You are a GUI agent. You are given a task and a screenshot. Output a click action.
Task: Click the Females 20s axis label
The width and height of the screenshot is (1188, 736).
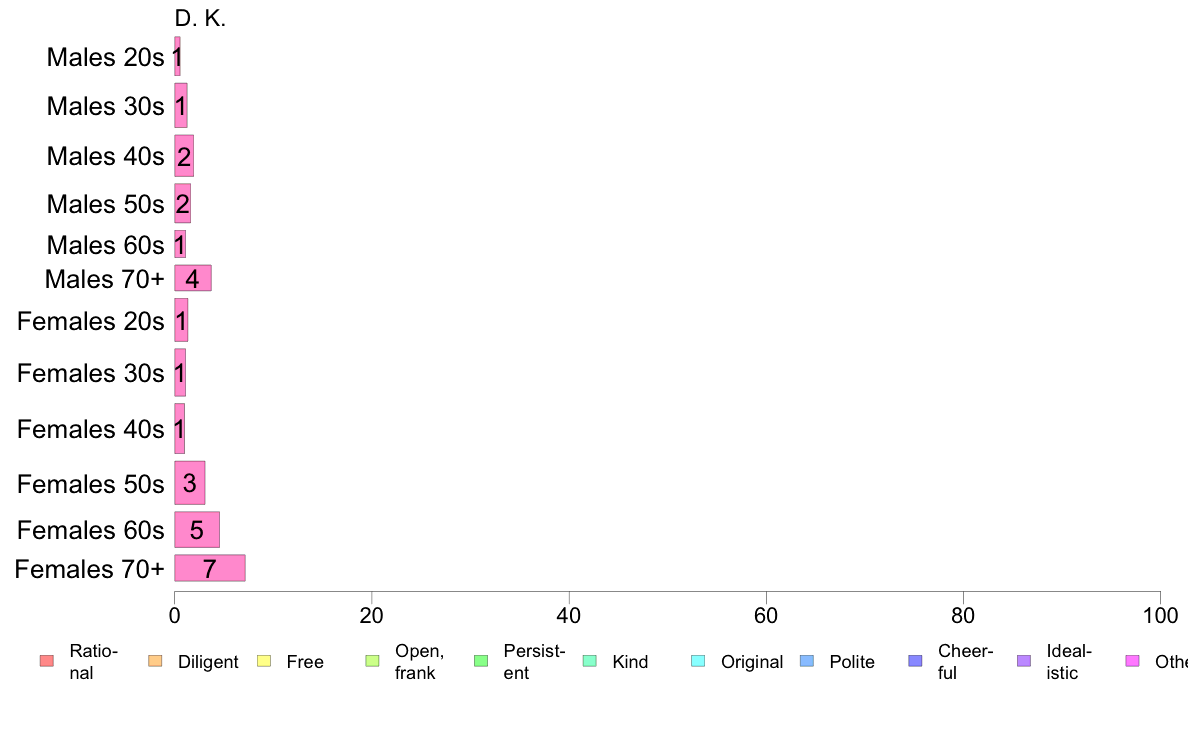tap(90, 321)
